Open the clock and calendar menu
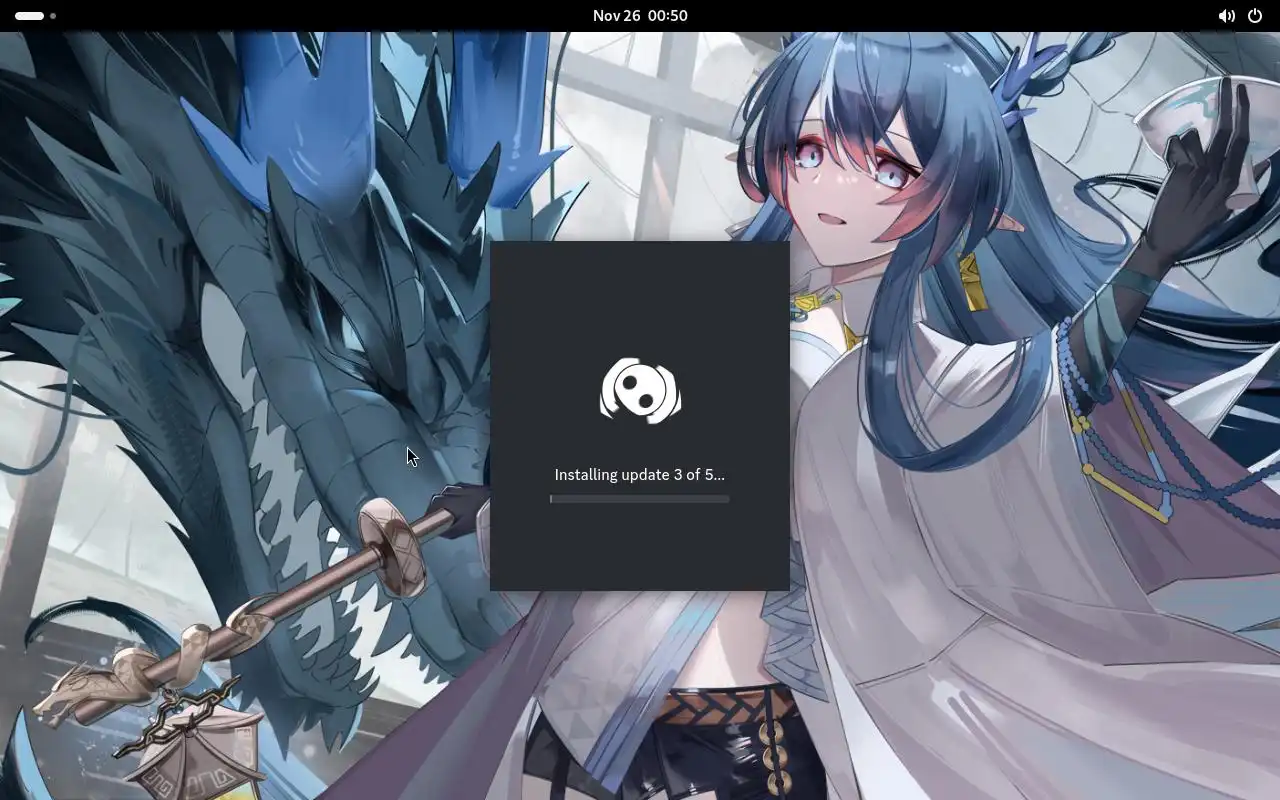This screenshot has width=1280, height=800. point(640,16)
